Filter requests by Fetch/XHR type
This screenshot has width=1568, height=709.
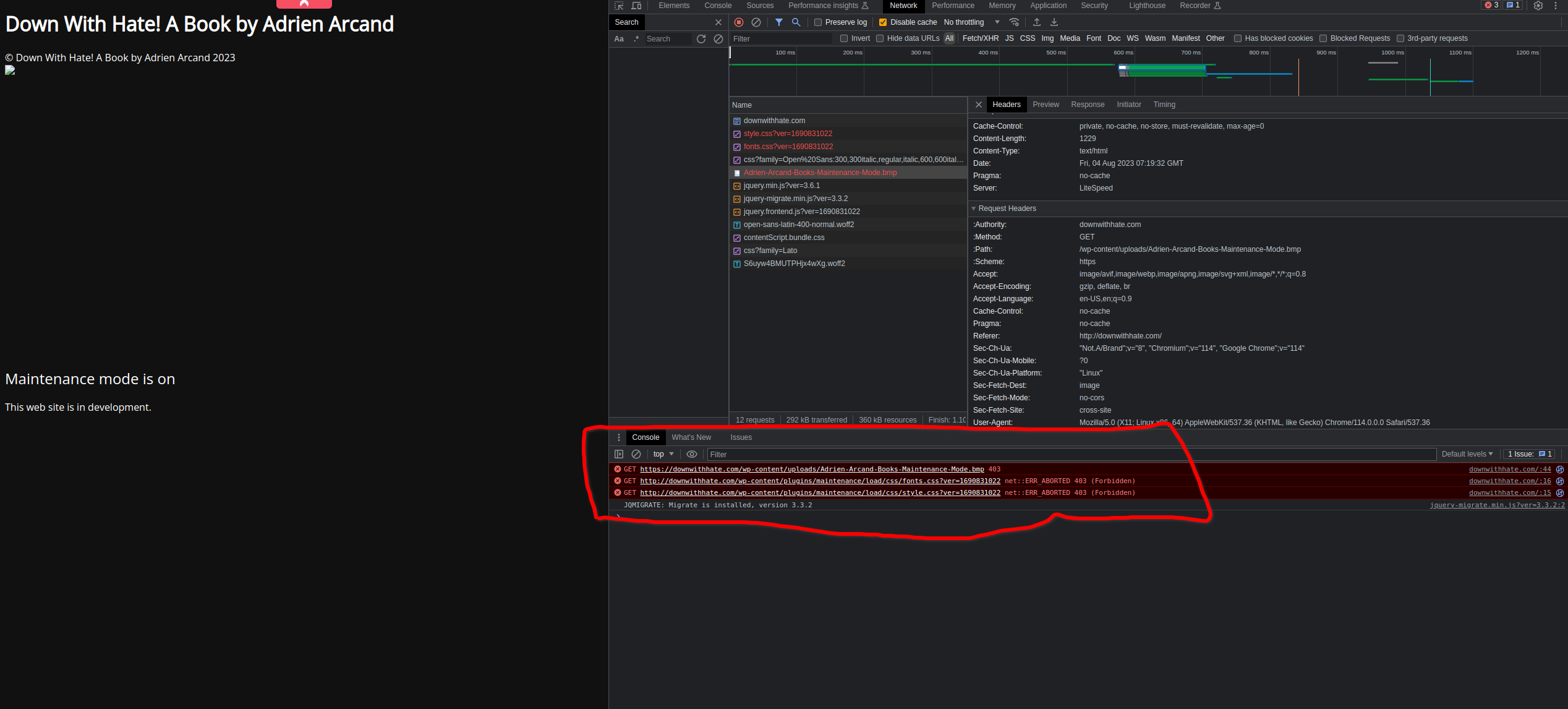click(x=981, y=38)
